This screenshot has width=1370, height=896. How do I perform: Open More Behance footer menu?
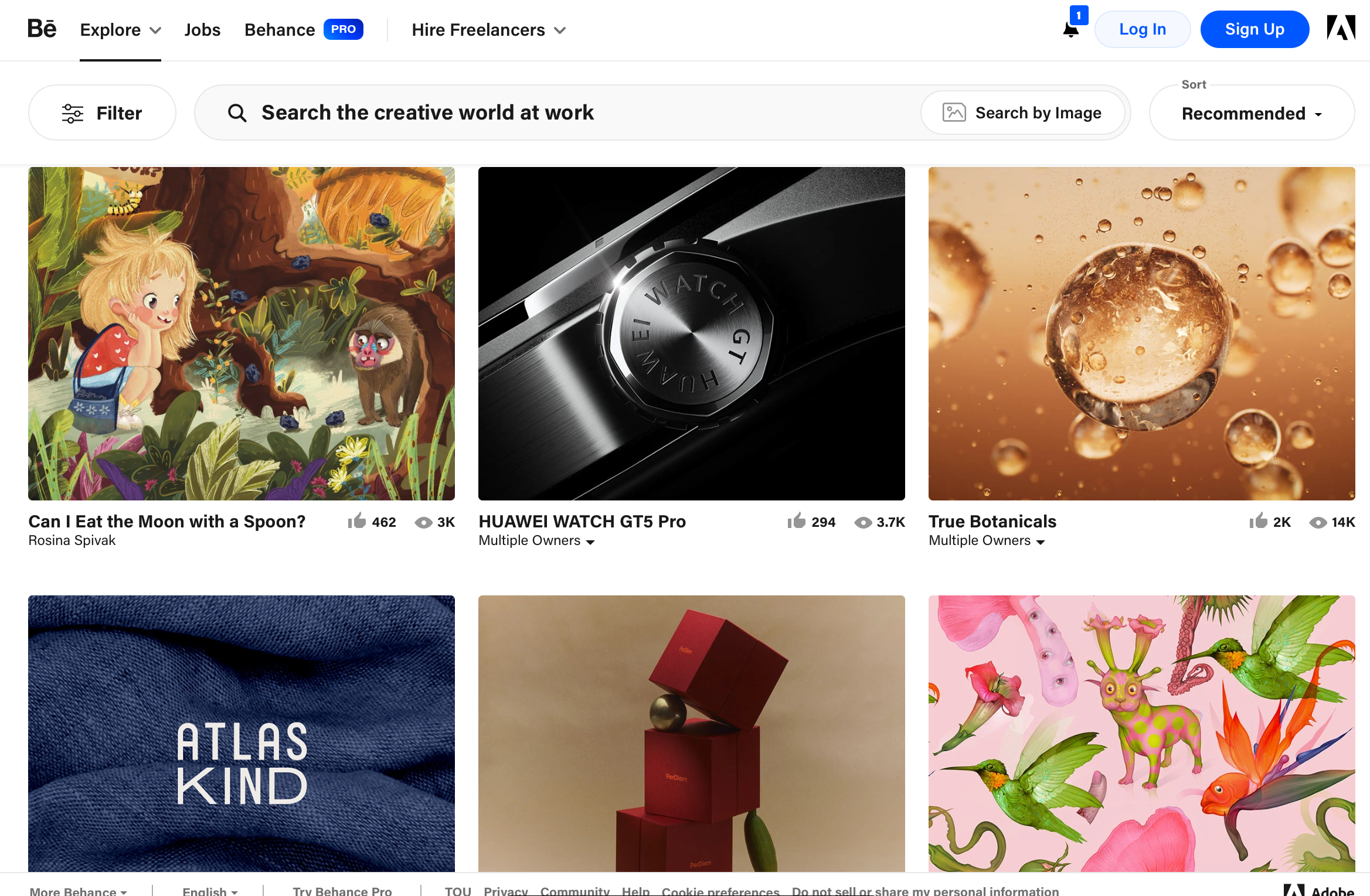coord(78,891)
